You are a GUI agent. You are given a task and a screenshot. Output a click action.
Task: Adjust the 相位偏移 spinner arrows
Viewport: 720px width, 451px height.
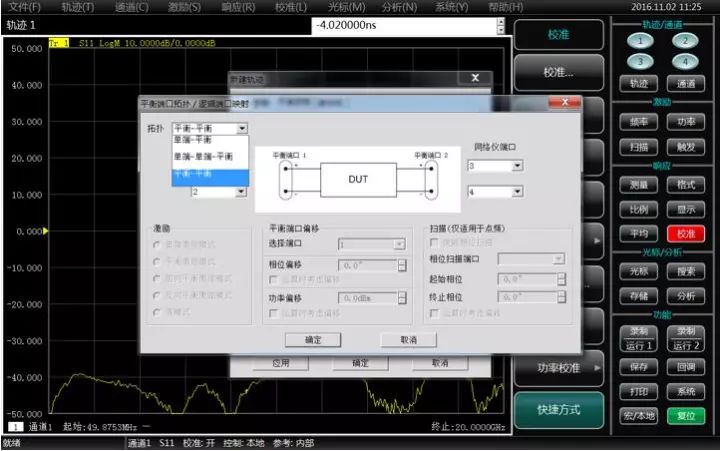402,265
